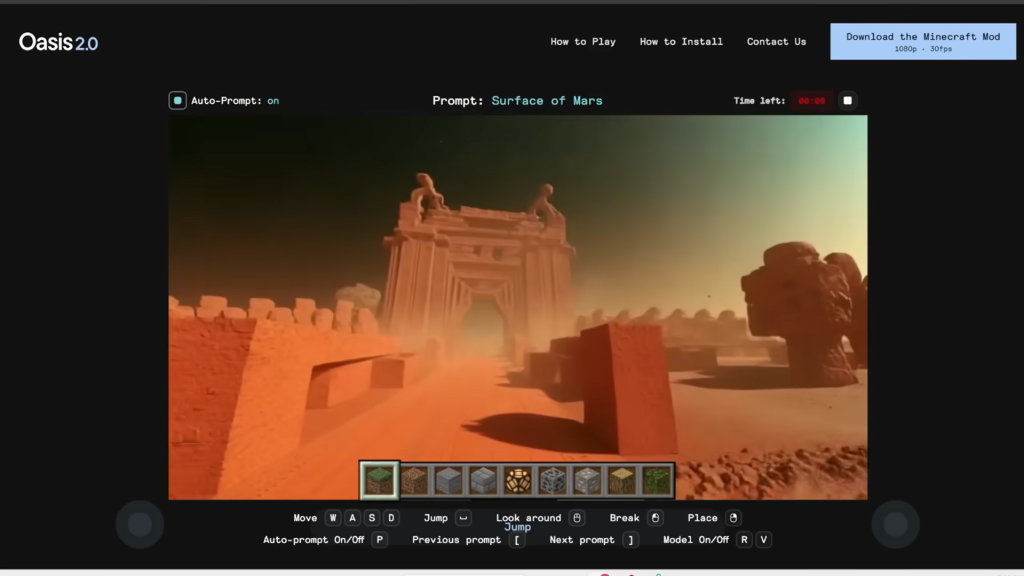Click Download the Minecraft Mod button

923,42
